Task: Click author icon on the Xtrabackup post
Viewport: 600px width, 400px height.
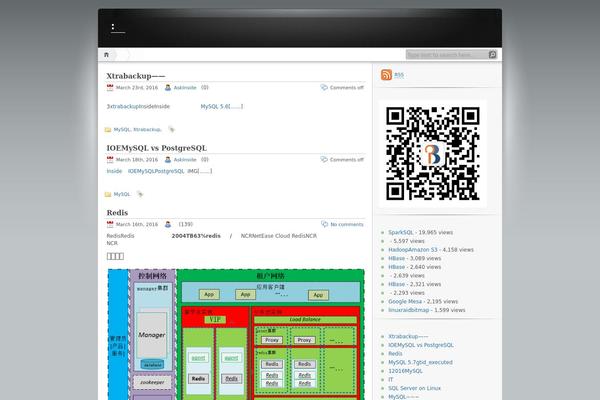Action: click(168, 88)
